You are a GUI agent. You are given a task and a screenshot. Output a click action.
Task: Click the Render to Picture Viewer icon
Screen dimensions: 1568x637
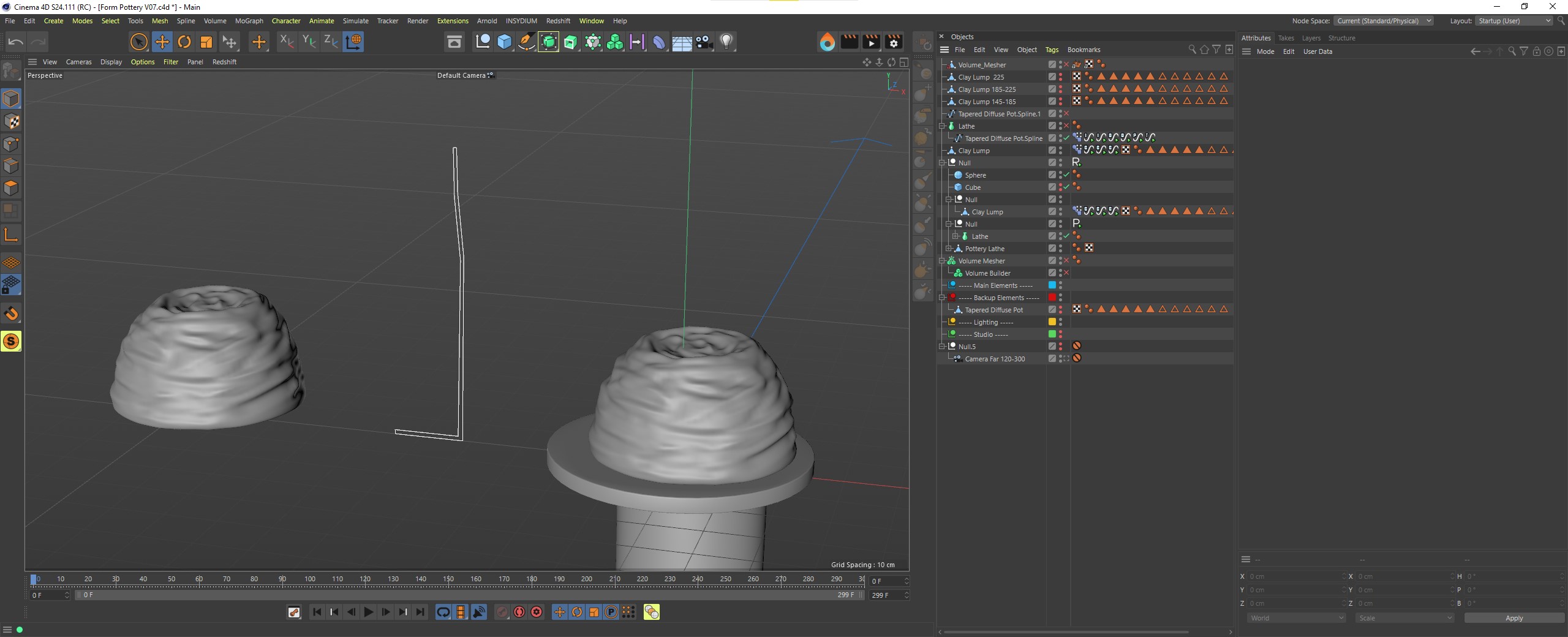(x=871, y=42)
